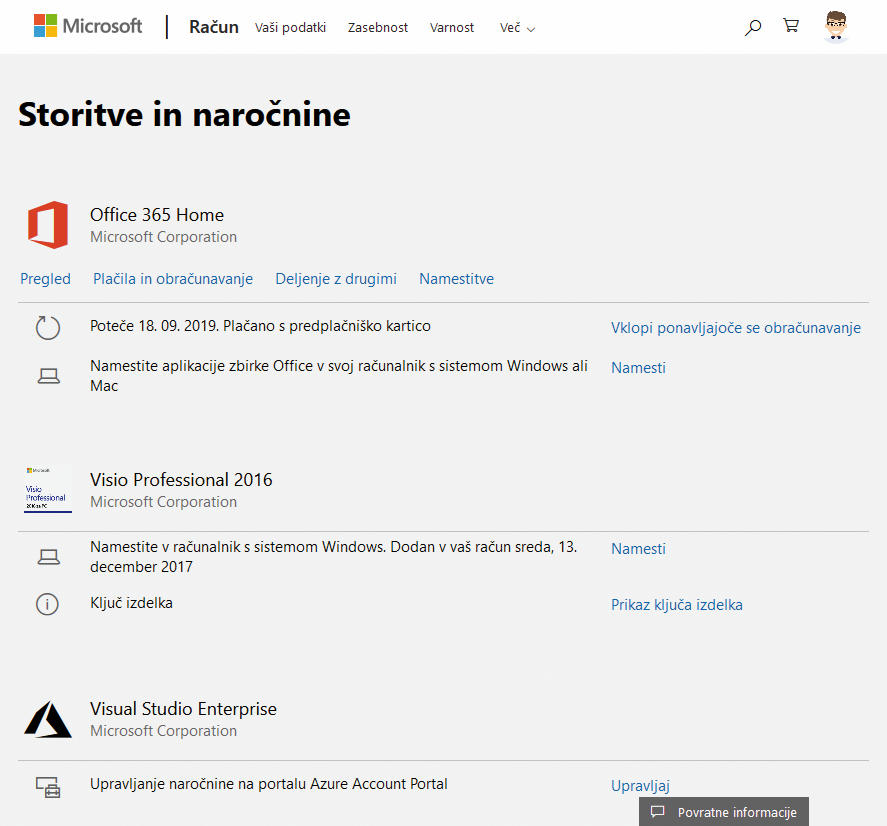Screen dimensions: 887x826
Task: Click the info icon beside Ključ izdelka
Action: (48, 604)
